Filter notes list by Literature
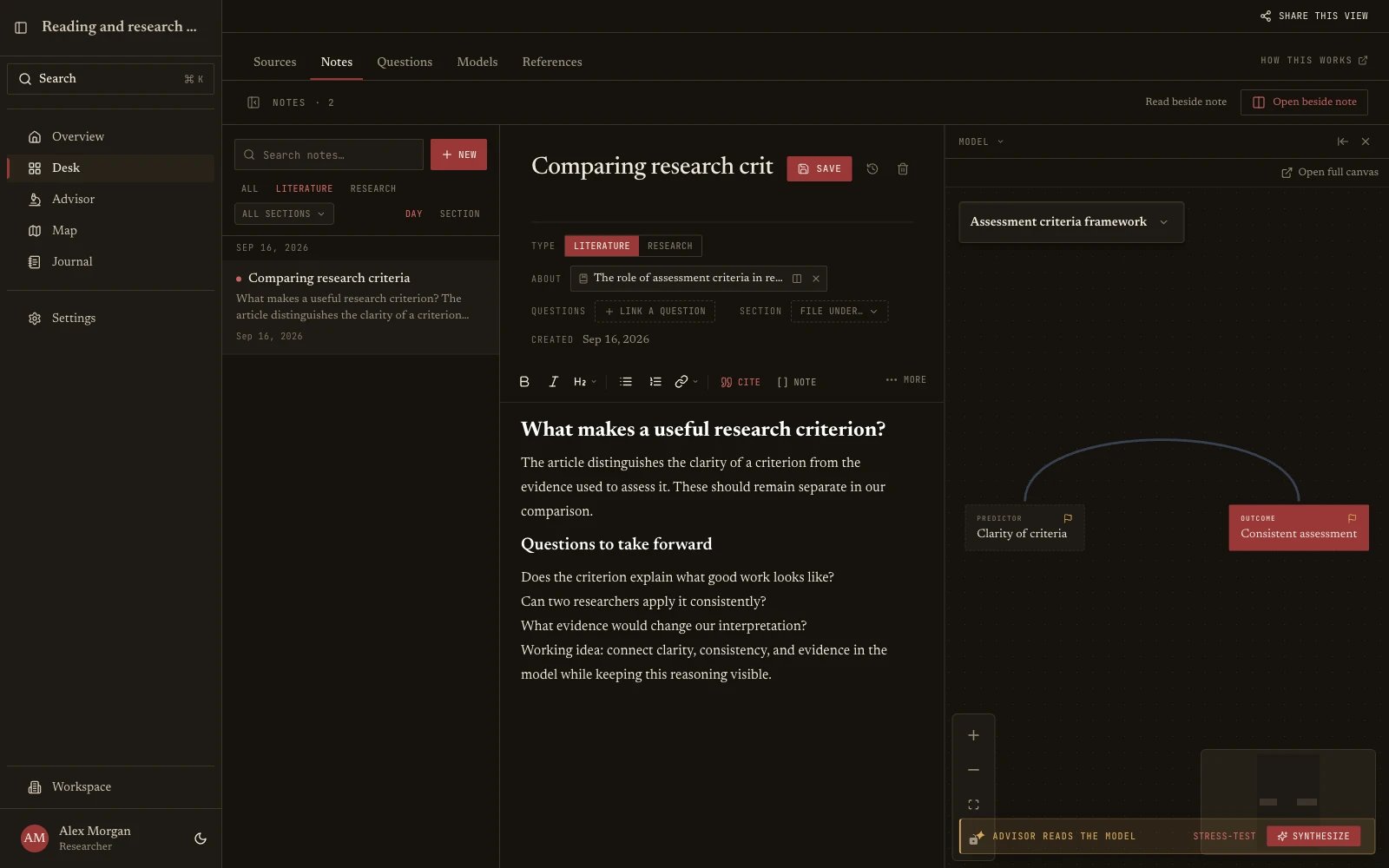 [x=304, y=188]
